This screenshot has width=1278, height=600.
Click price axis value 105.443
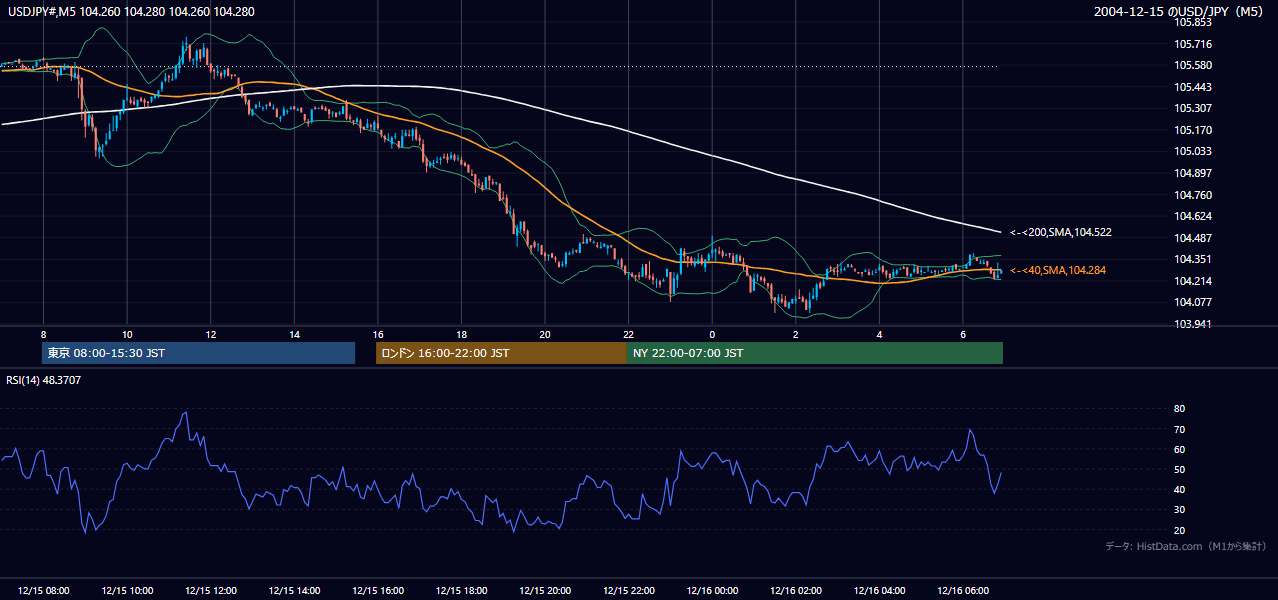coord(1194,87)
